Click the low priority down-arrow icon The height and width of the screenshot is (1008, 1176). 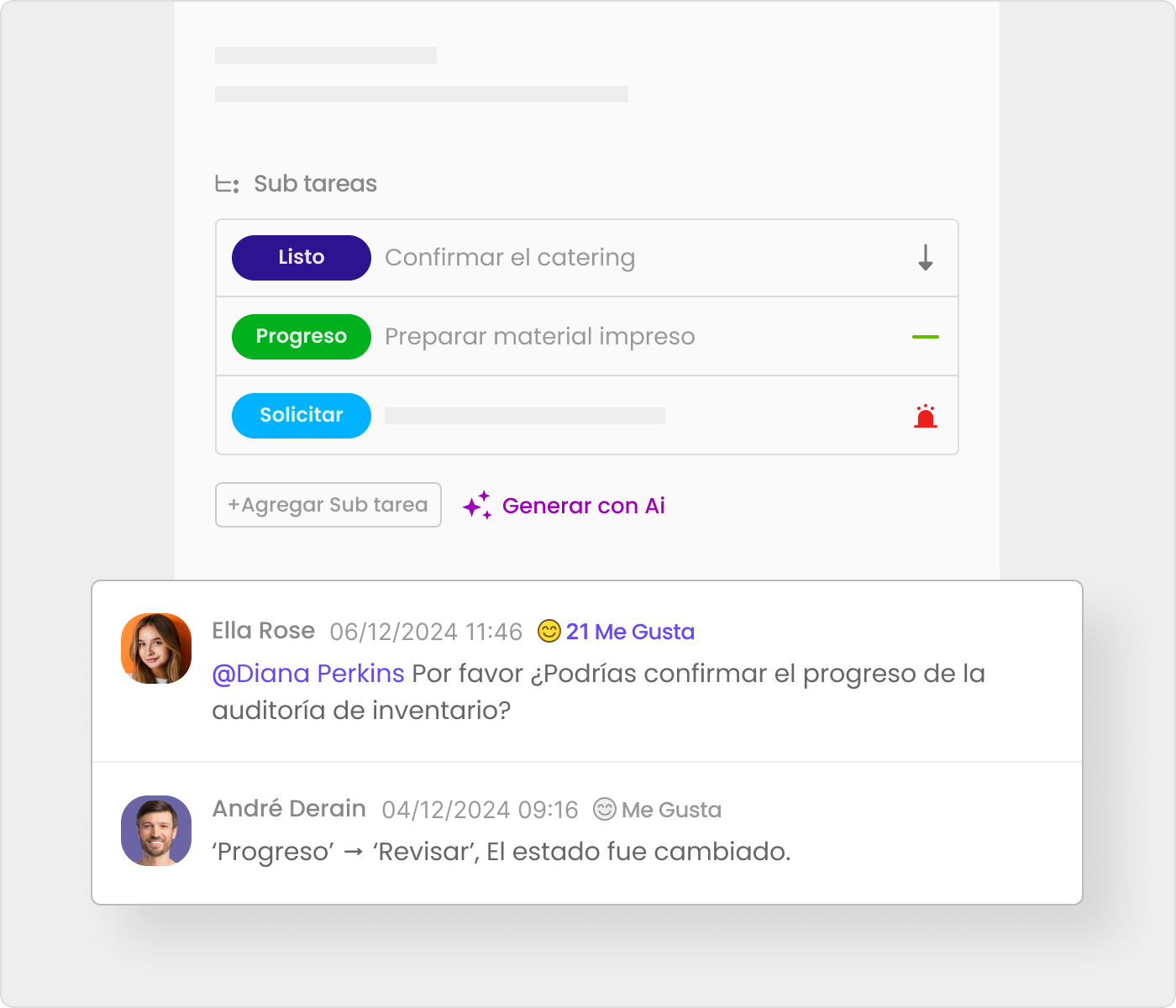click(x=925, y=258)
